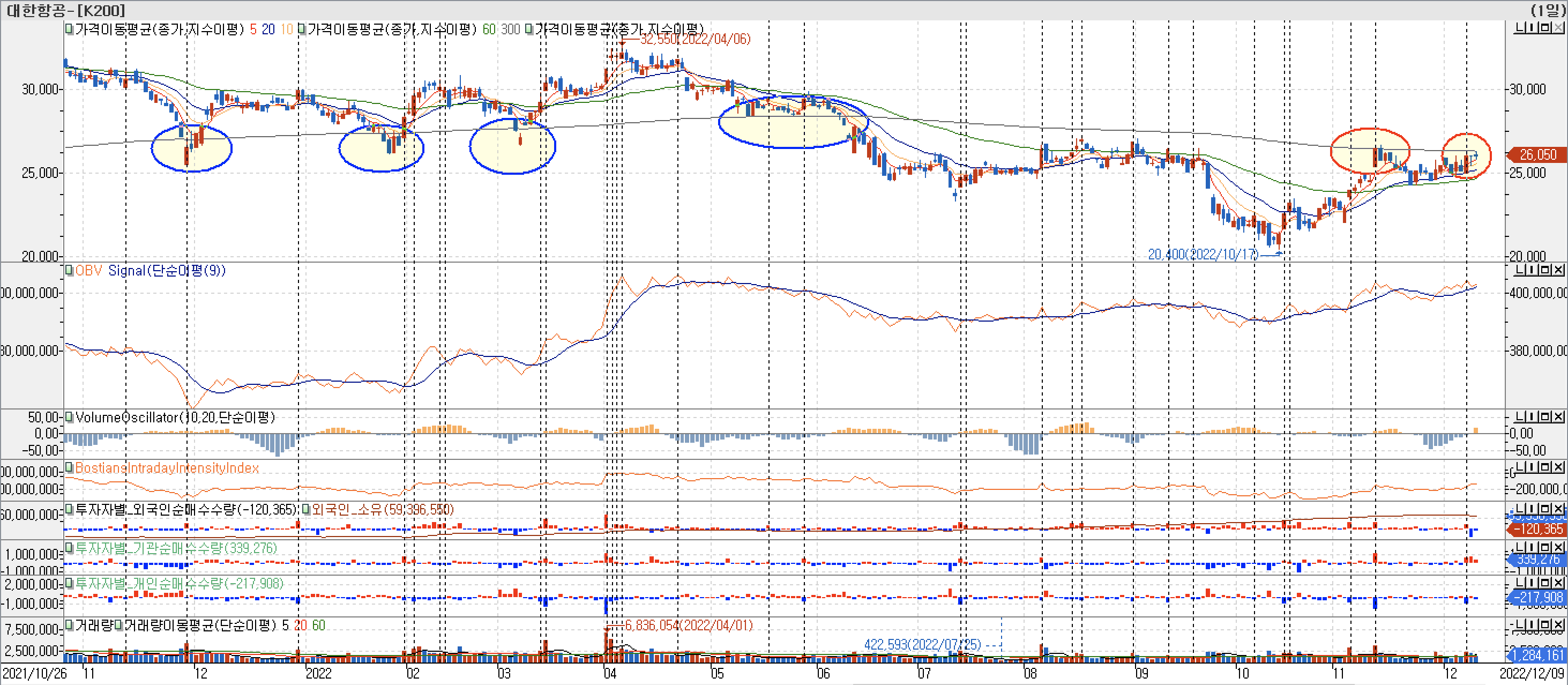The height and width of the screenshot is (685, 1568).
Task: Maximize the OBV indicator panel
Action: coord(1546,270)
